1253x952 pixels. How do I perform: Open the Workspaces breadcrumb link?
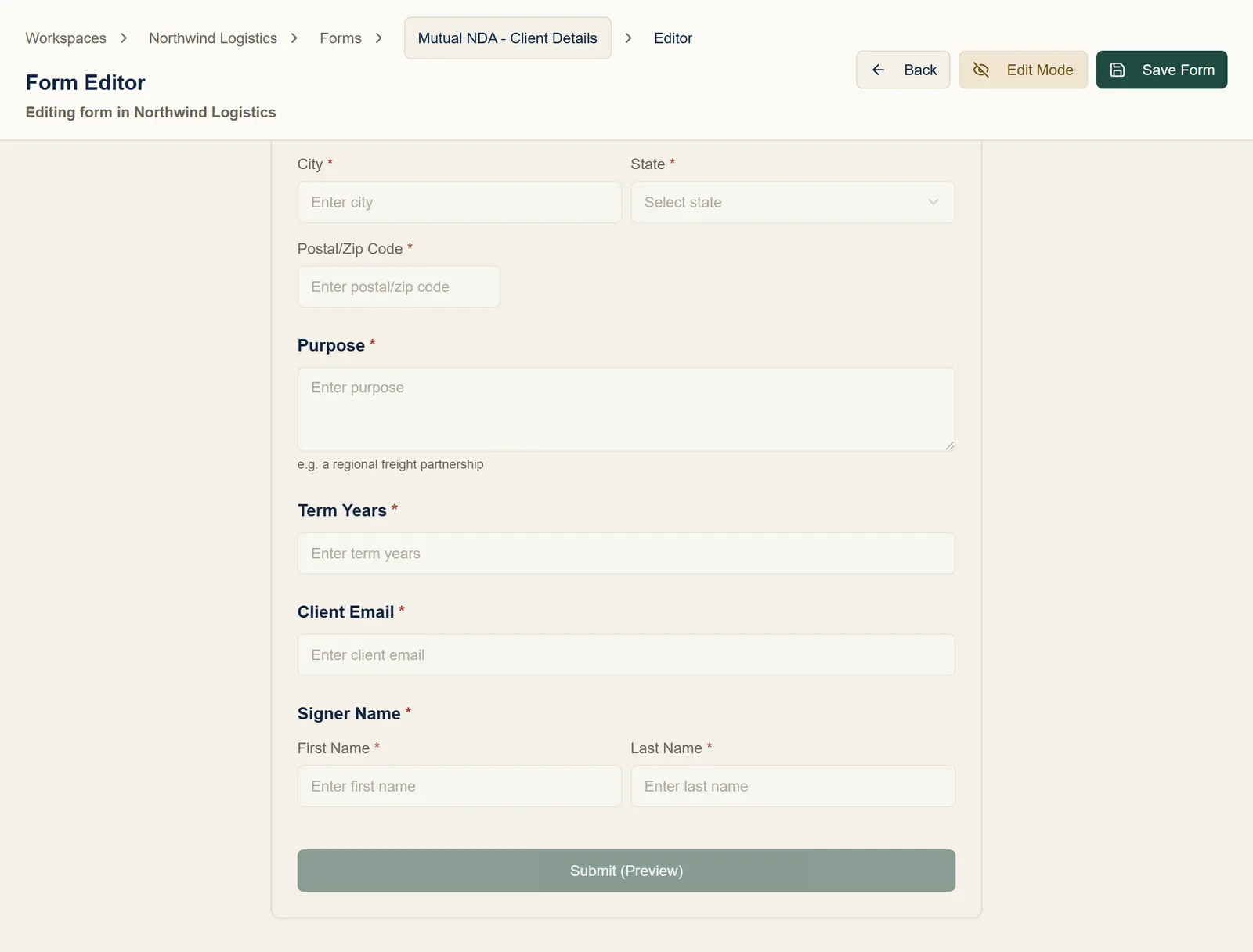(66, 38)
